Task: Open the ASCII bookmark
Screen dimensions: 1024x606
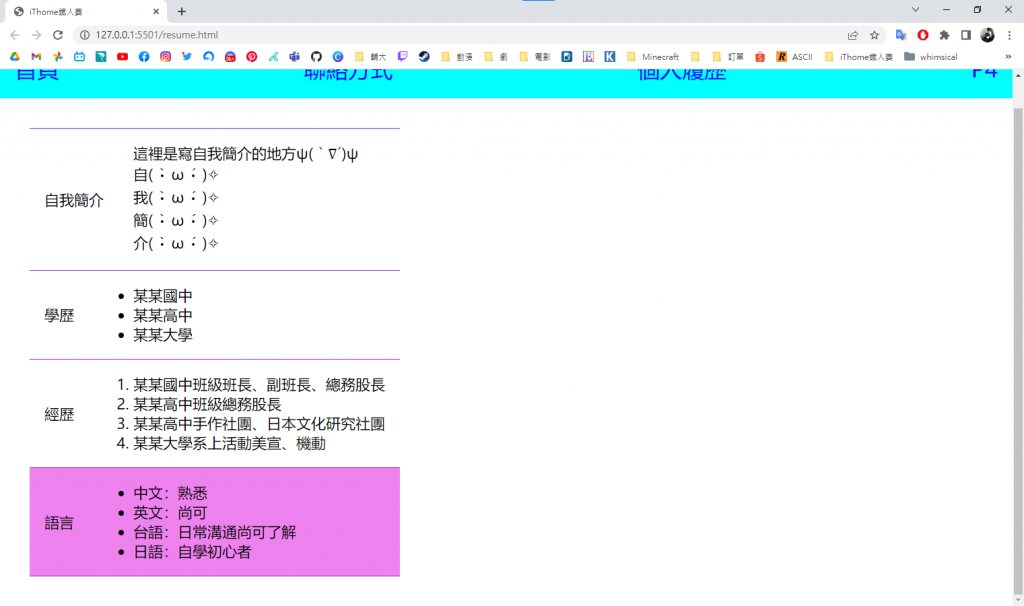Action: pyautogui.click(x=794, y=57)
